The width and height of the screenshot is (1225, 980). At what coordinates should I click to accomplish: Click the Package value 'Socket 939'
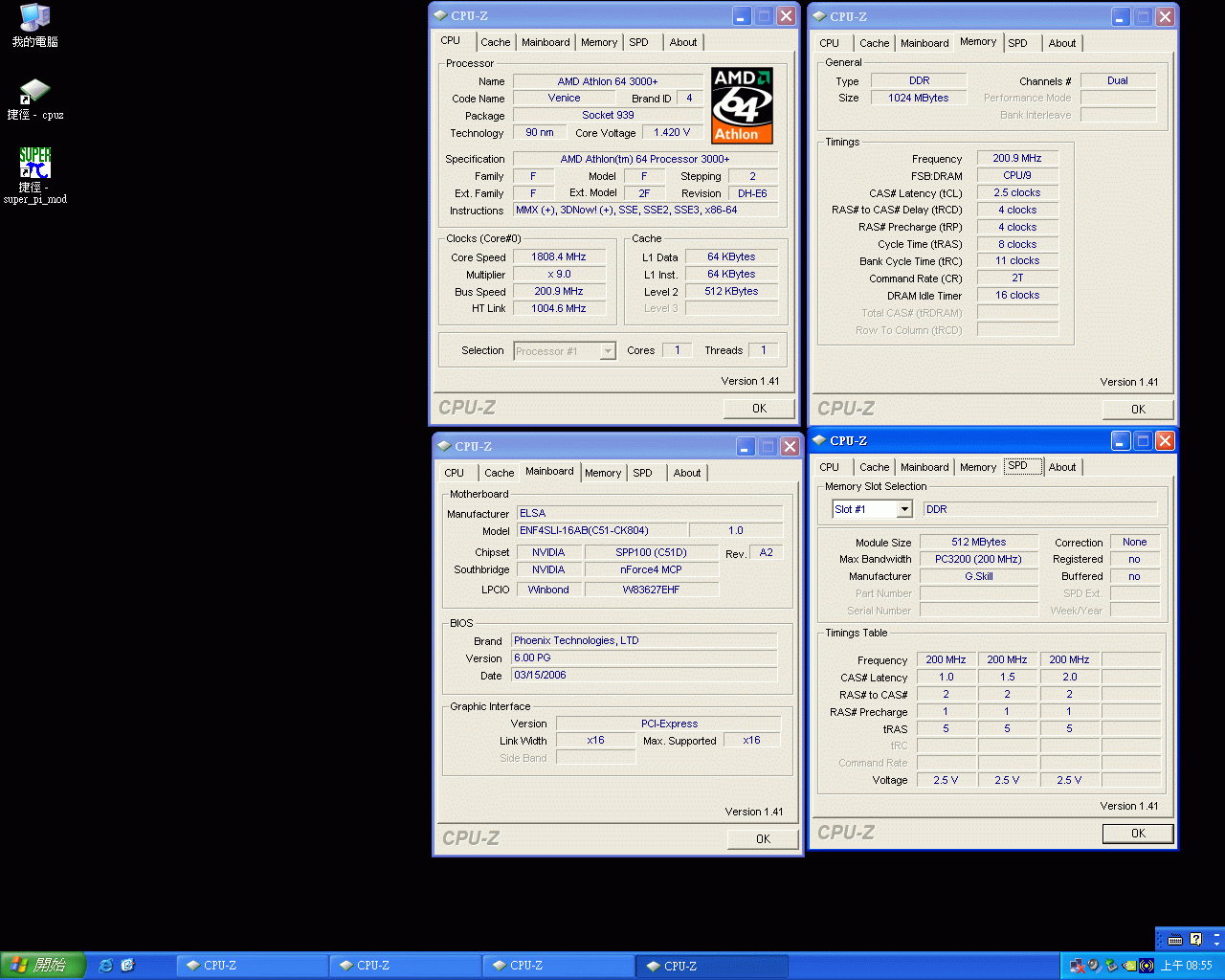(608, 115)
